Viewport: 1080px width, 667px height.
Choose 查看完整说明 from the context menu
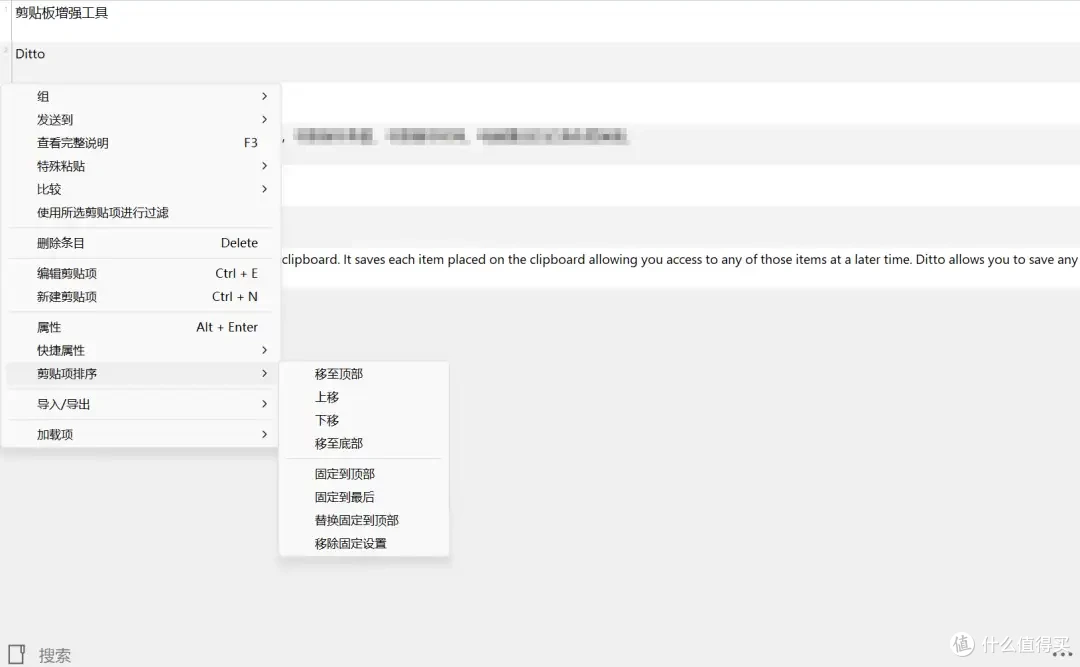[x=141, y=143]
